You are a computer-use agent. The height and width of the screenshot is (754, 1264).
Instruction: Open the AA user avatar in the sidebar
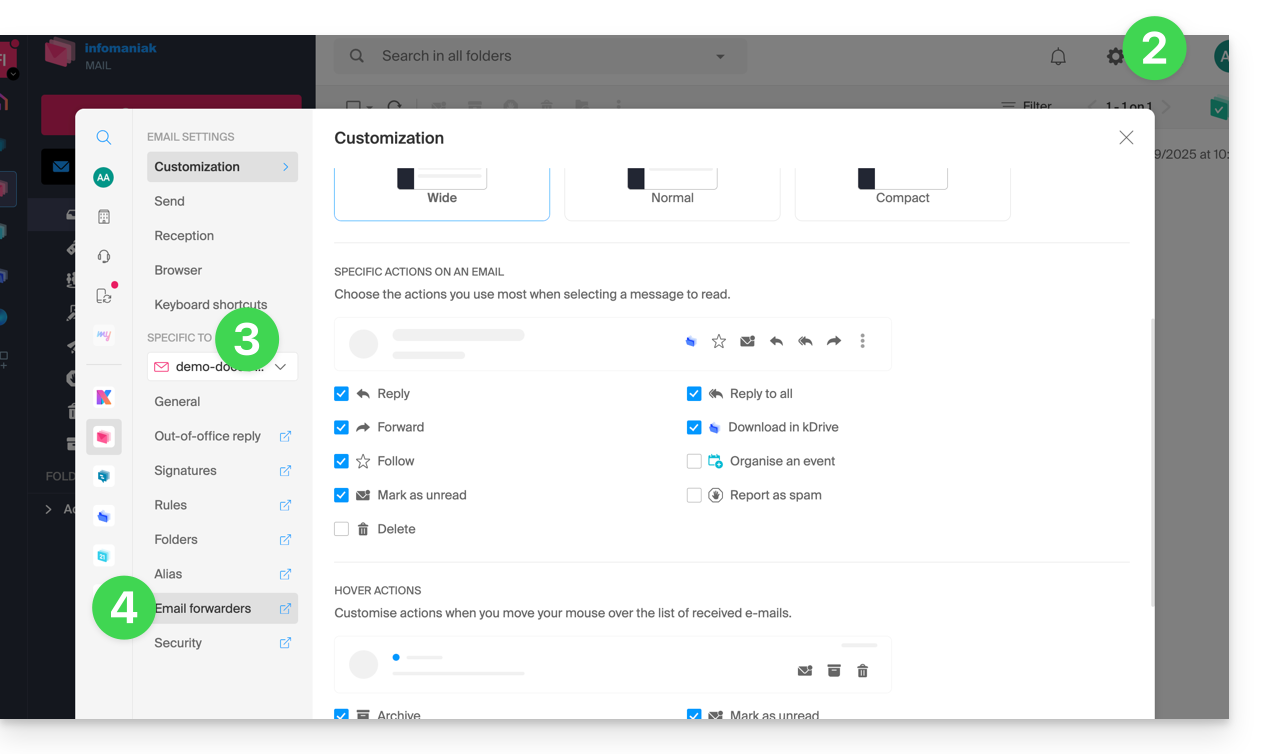[x=103, y=177]
